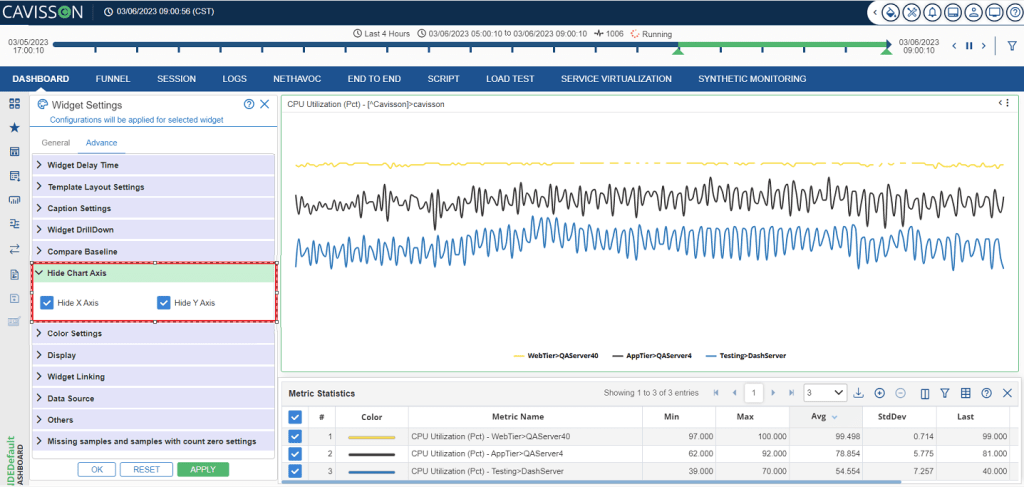
Task: Collapse header icon bar with left arrow
Action: (x=875, y=12)
